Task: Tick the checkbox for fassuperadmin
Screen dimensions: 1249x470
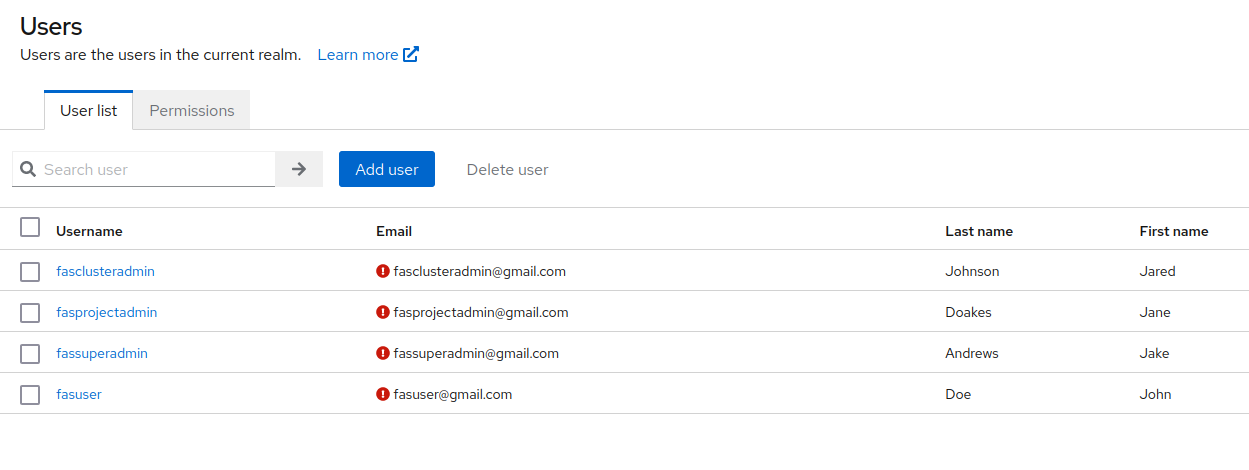Action: pos(30,354)
